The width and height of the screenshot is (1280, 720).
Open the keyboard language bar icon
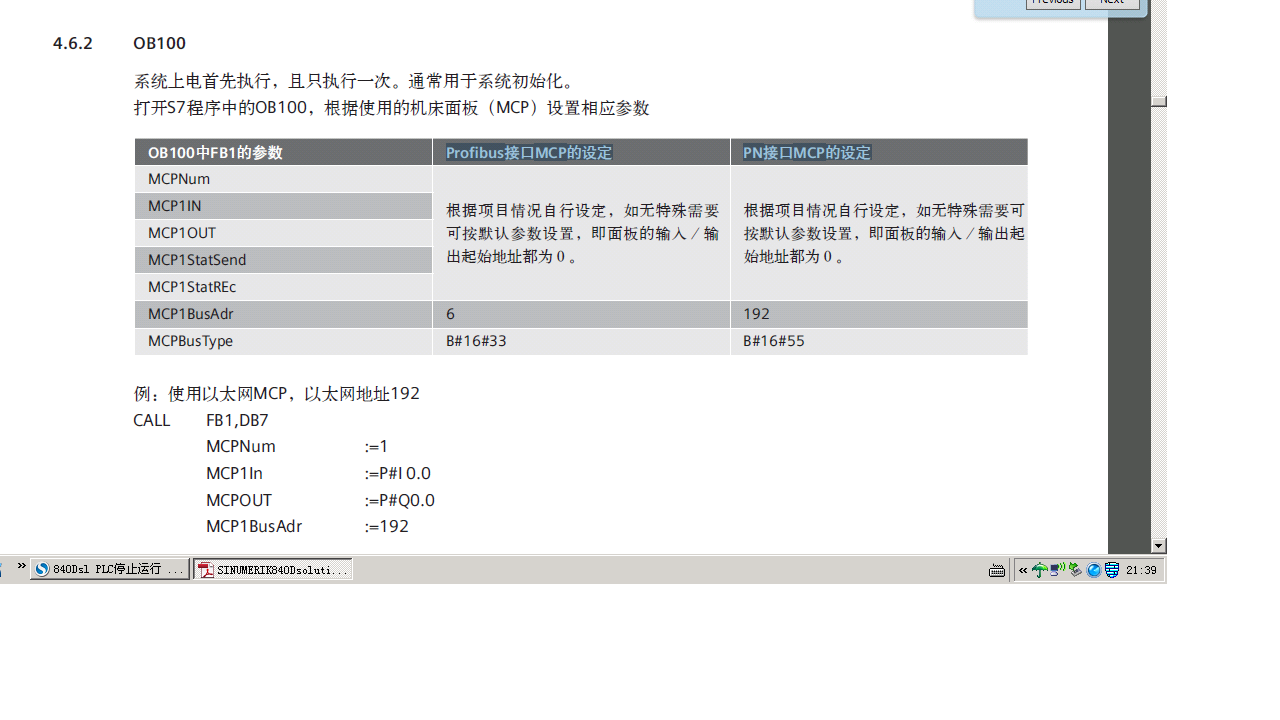tap(997, 570)
